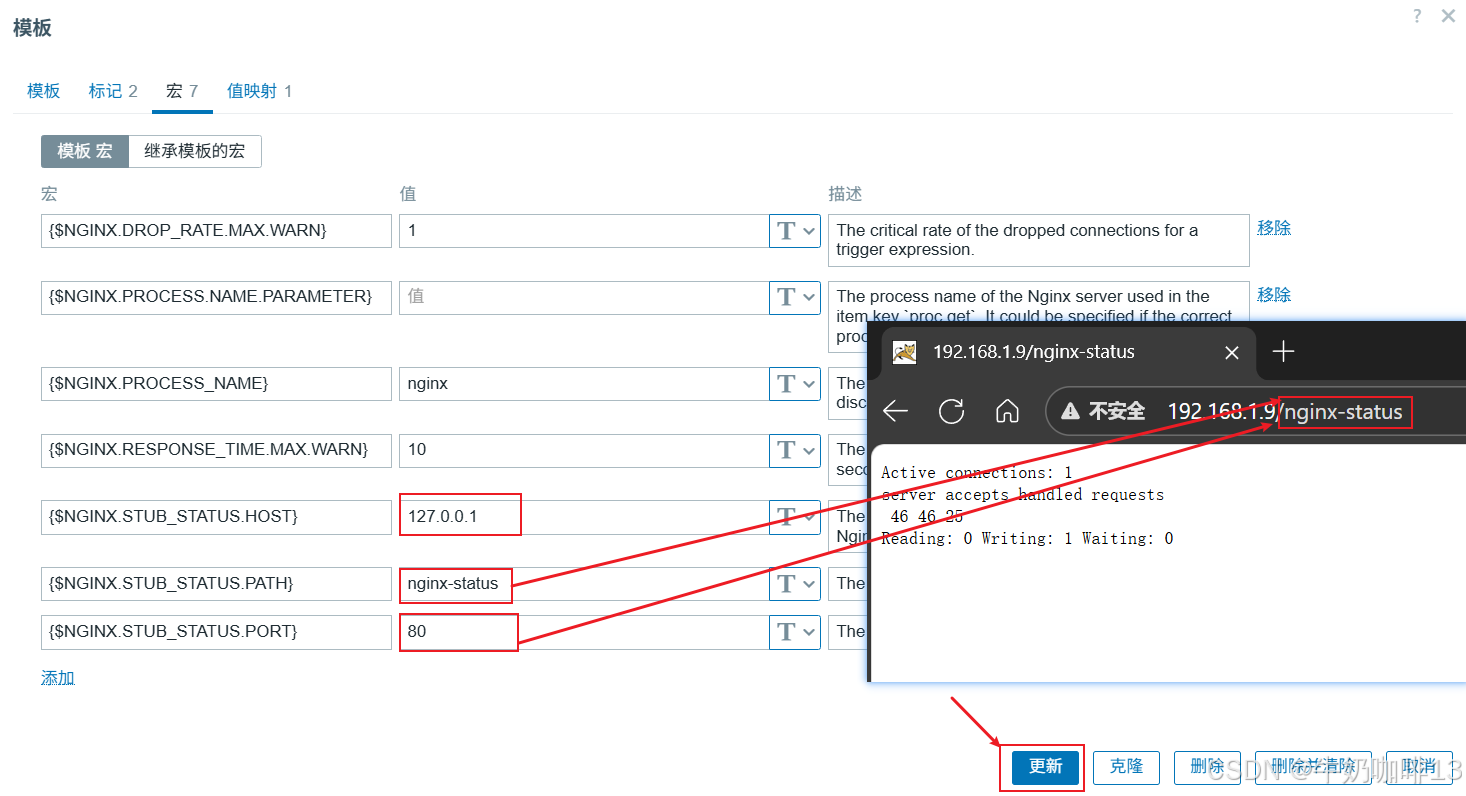Screen dimensions: 1466x796
Task: Go back in the browser window
Action: (895, 412)
